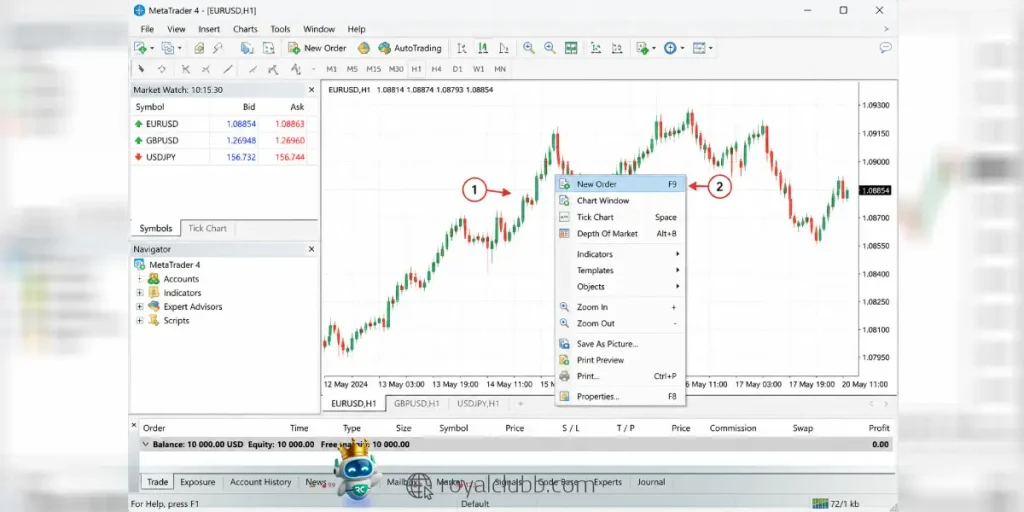This screenshot has height=512, width=1024.
Task: Open the Account History terminal tab
Action: click(261, 482)
